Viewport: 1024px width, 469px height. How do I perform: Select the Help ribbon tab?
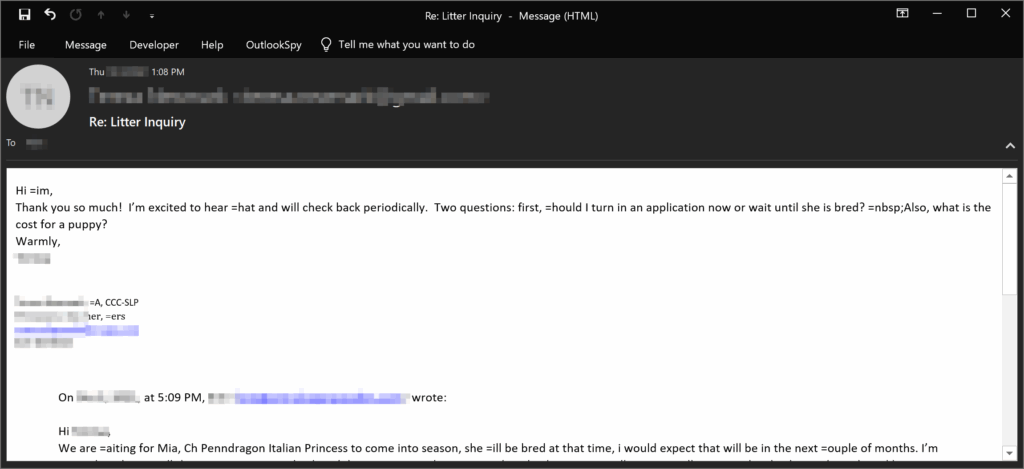212,45
